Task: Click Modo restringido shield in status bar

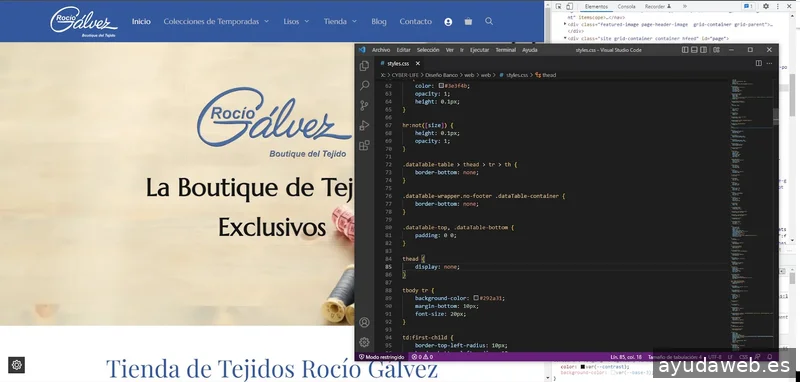Action: coord(381,357)
